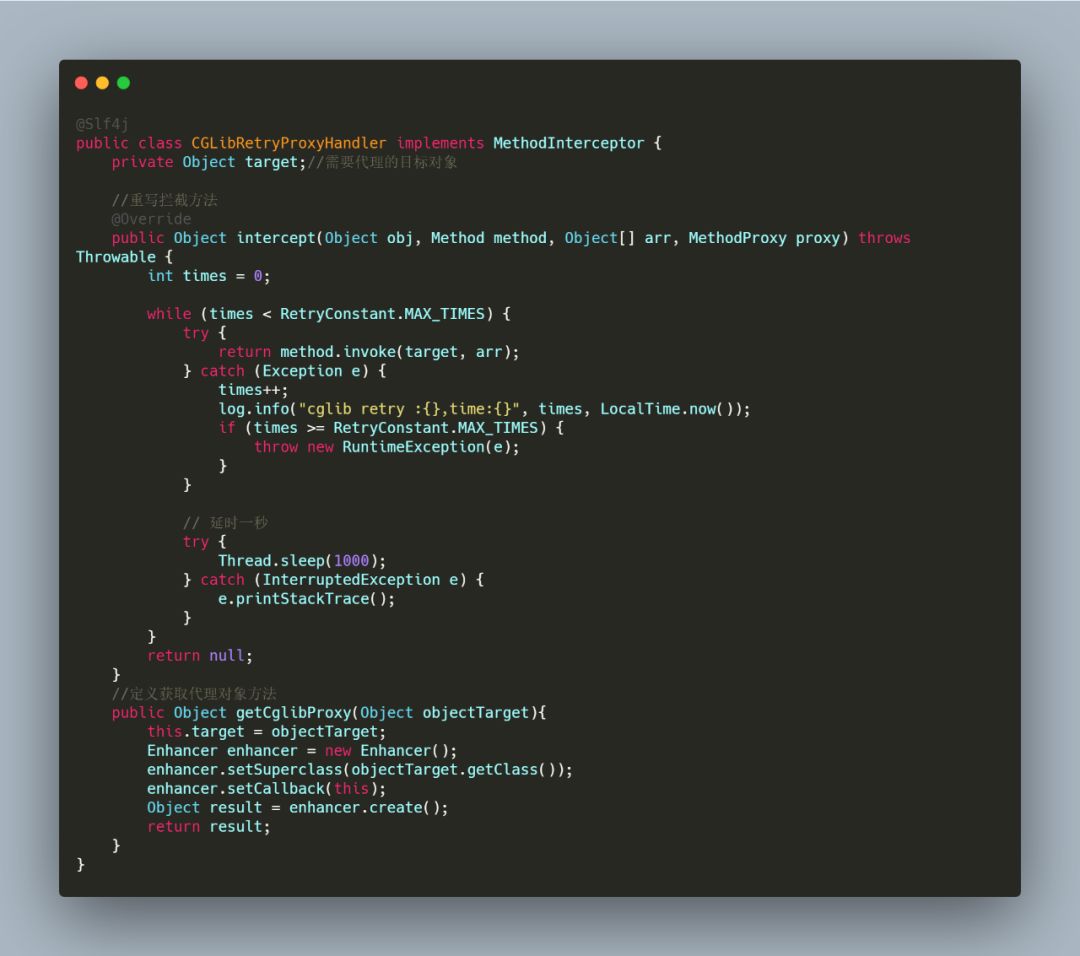Click the 'return result;' statement

point(209,827)
